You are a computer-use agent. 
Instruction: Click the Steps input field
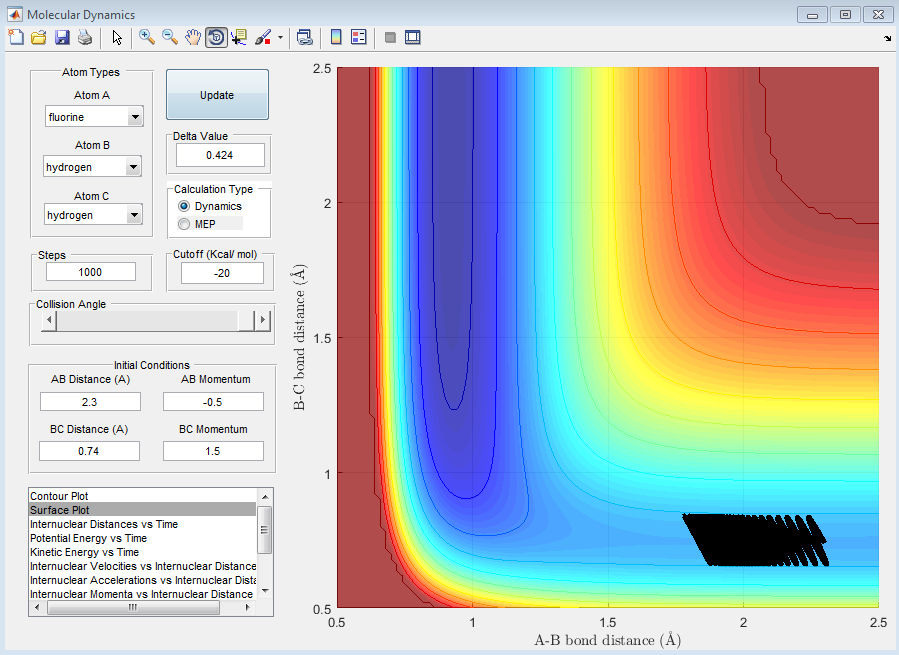tap(90, 272)
